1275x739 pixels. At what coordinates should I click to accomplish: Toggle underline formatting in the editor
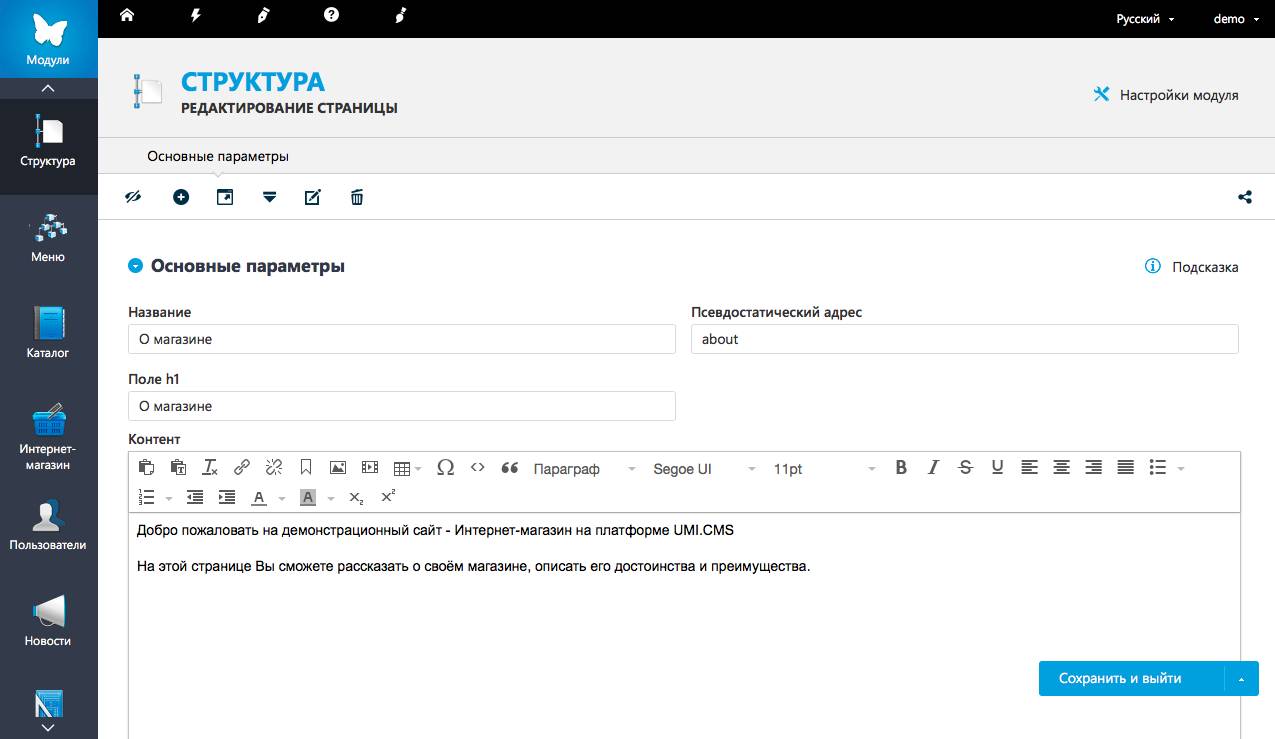point(997,468)
